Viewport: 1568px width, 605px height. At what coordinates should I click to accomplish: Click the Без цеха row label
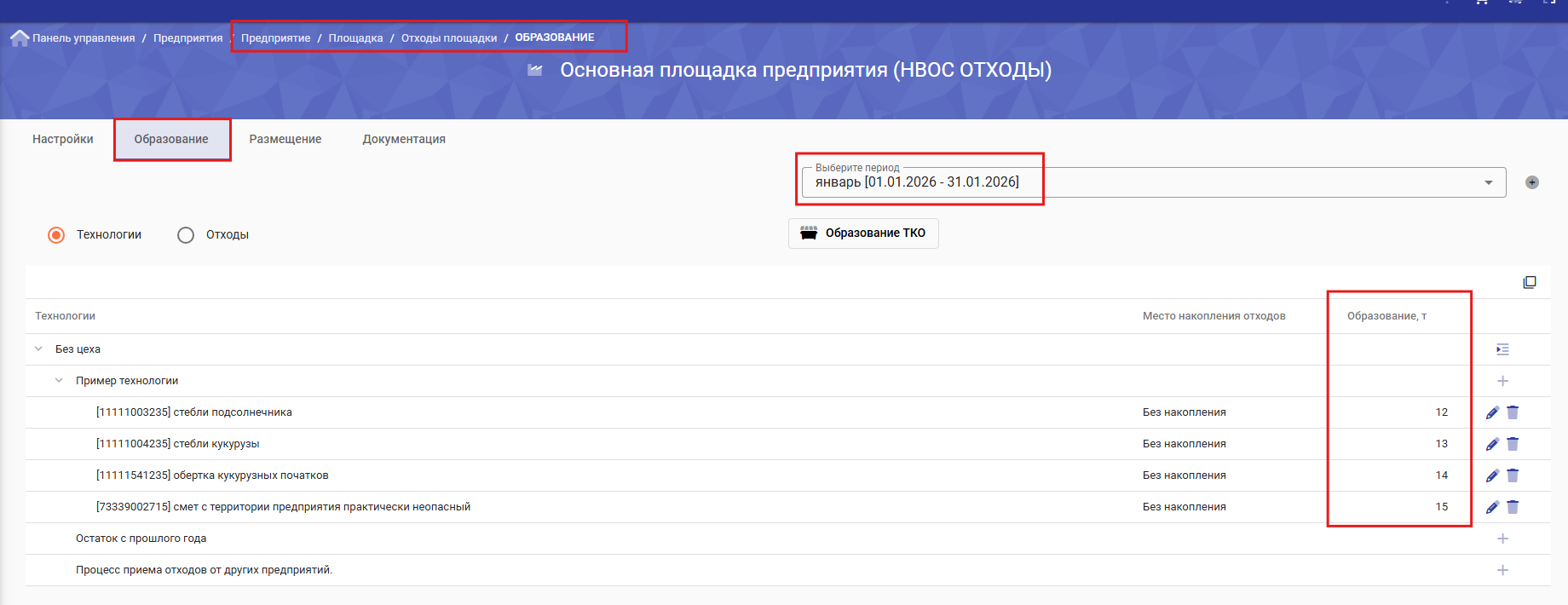pyautogui.click(x=78, y=349)
